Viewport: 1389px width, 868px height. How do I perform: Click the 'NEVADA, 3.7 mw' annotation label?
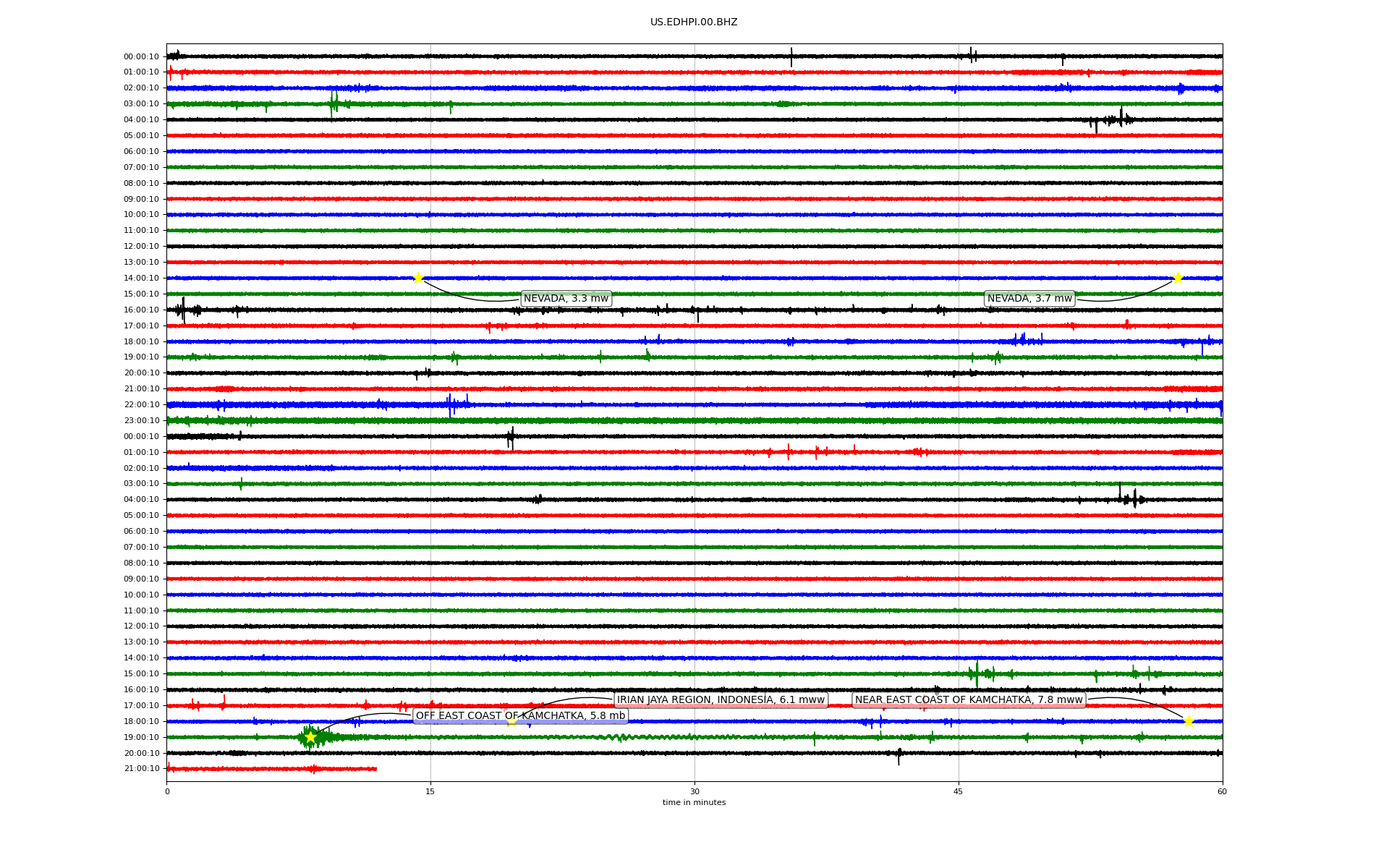coord(1029,299)
